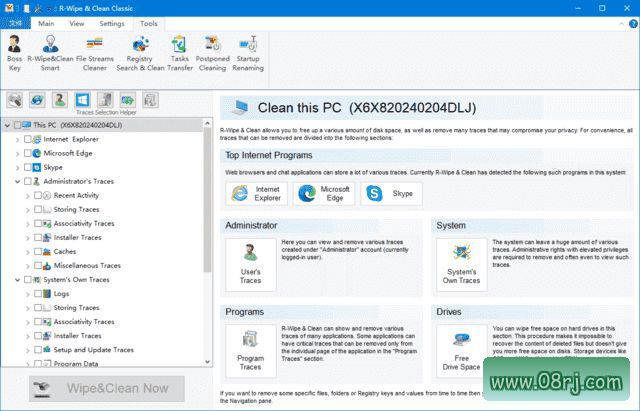Collapse the Administrator's Traces tree node
Image resolution: width=640 pixels, height=411 pixels.
click(x=17, y=182)
